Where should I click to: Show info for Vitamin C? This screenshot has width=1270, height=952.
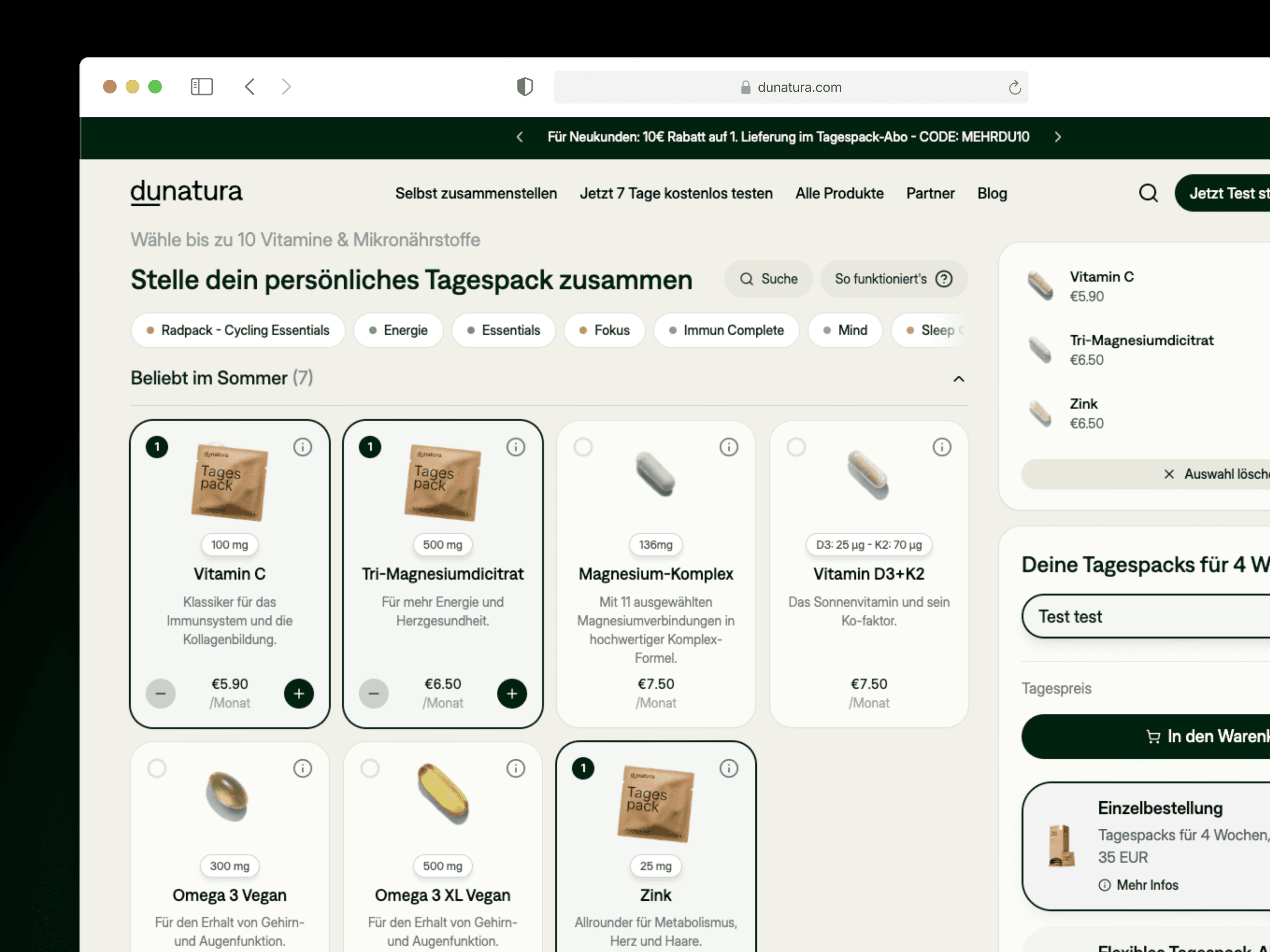(x=303, y=447)
